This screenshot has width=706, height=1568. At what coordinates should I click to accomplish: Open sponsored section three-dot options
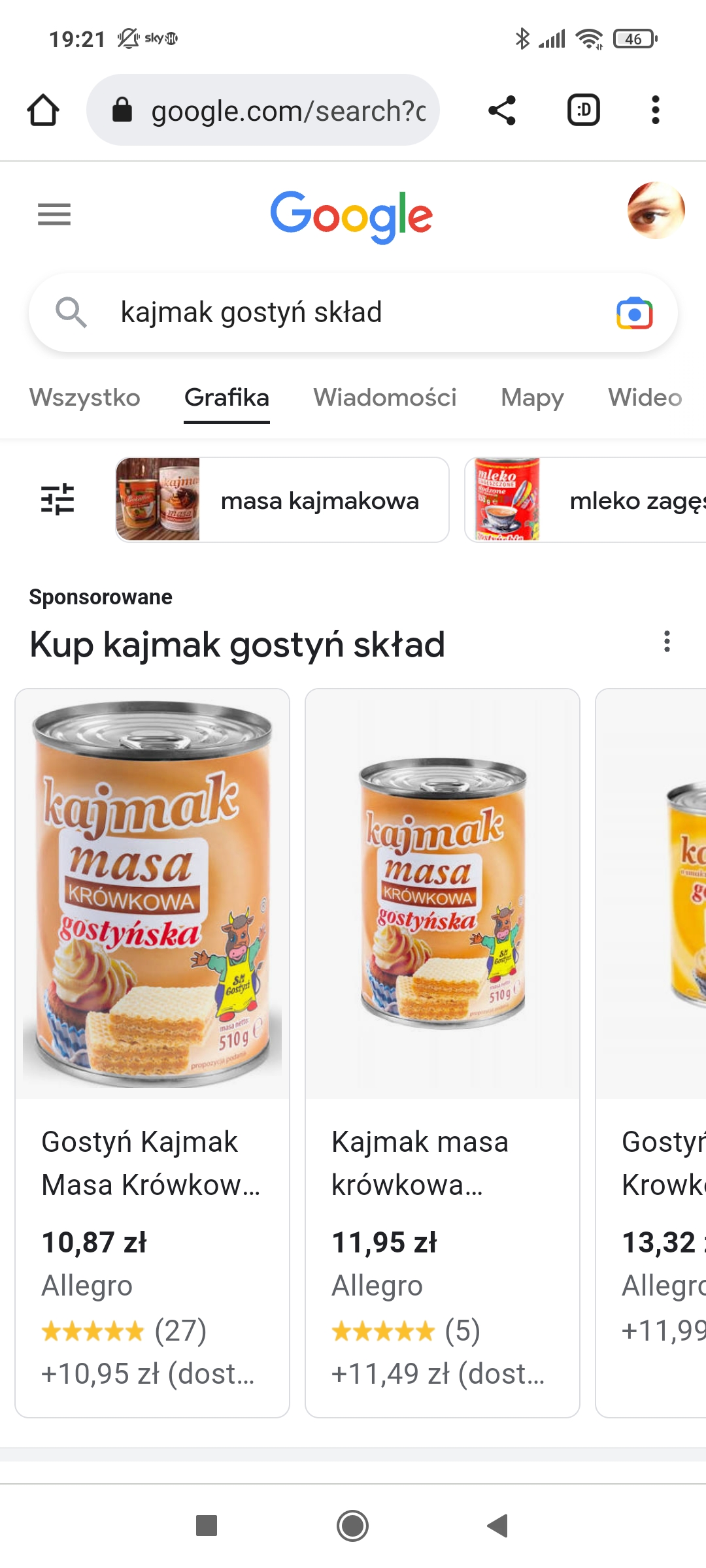coord(667,642)
